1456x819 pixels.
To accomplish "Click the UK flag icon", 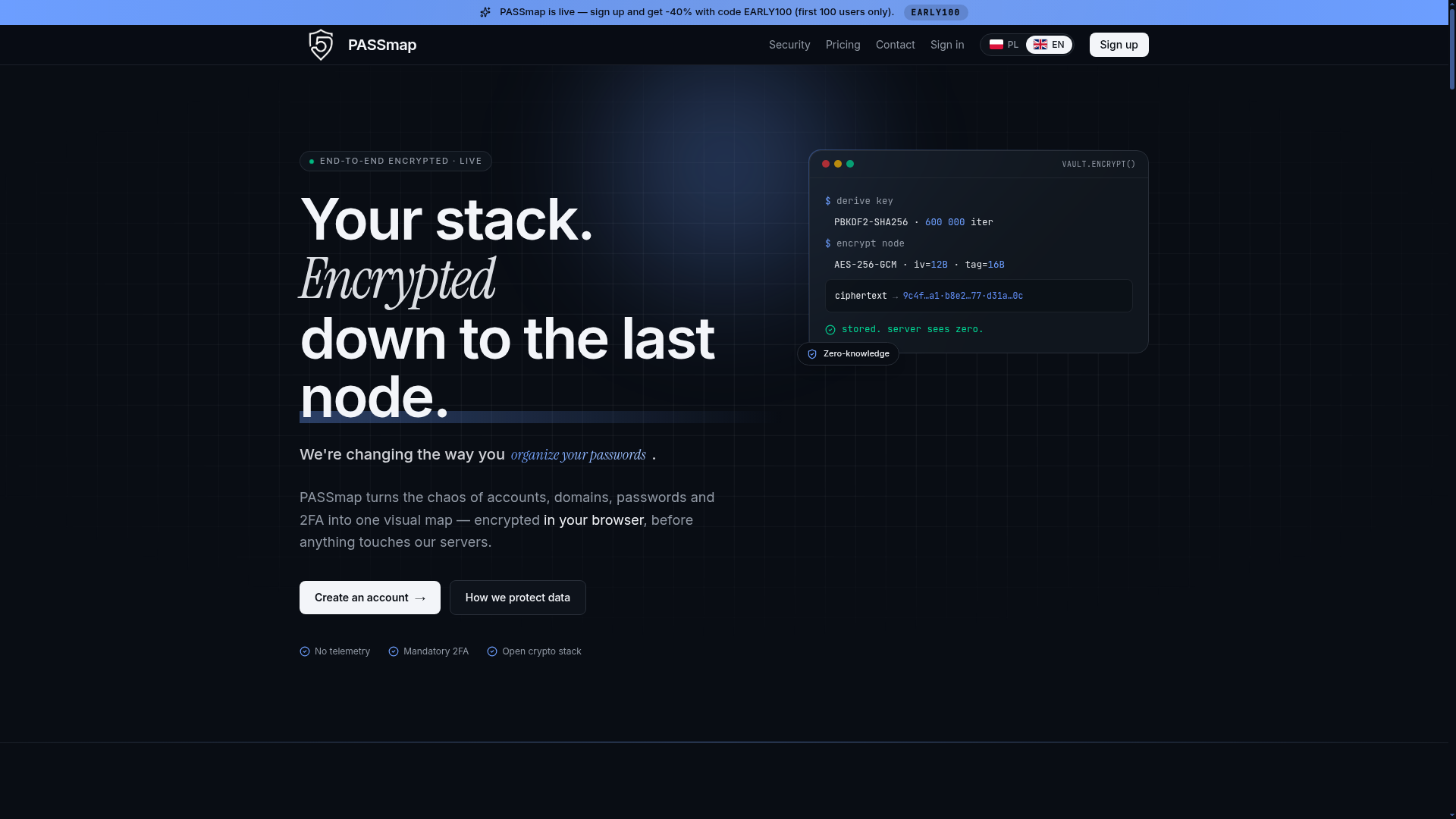I will coord(1040,45).
